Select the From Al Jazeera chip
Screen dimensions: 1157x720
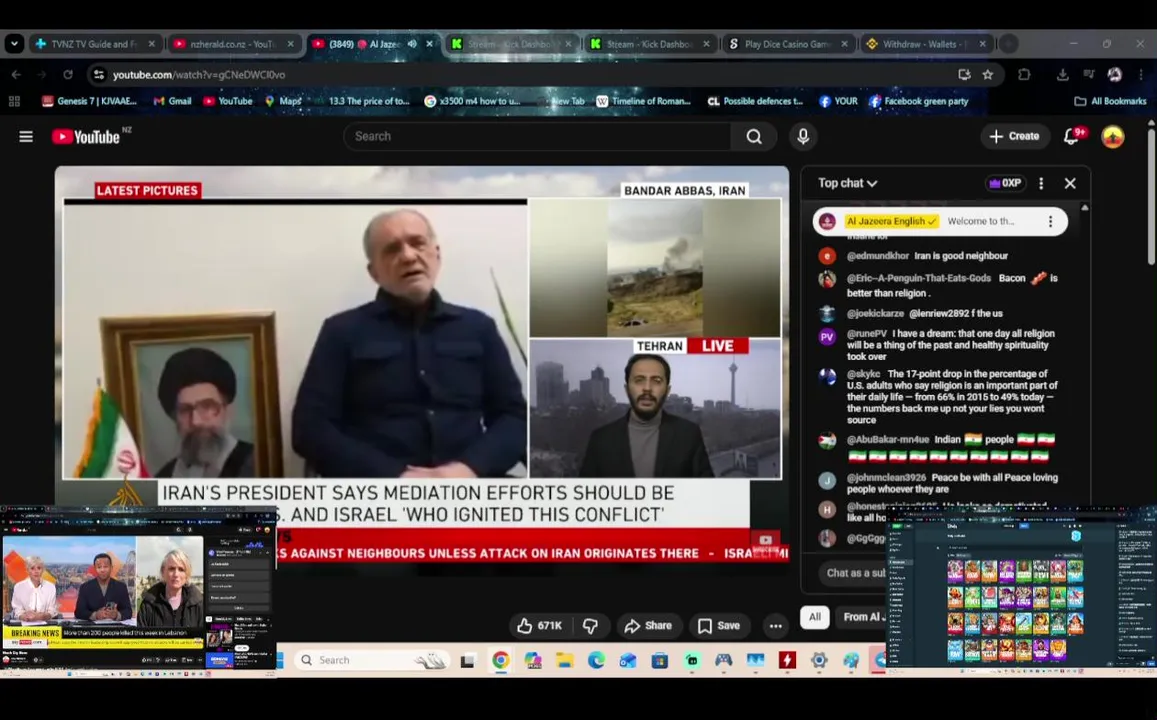point(863,617)
